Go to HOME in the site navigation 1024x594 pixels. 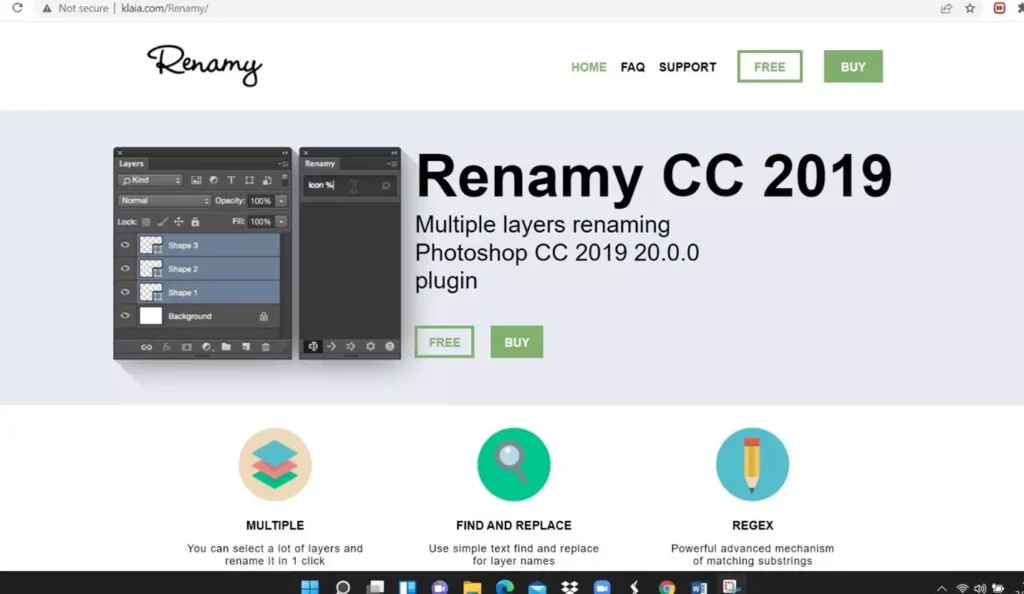[589, 67]
